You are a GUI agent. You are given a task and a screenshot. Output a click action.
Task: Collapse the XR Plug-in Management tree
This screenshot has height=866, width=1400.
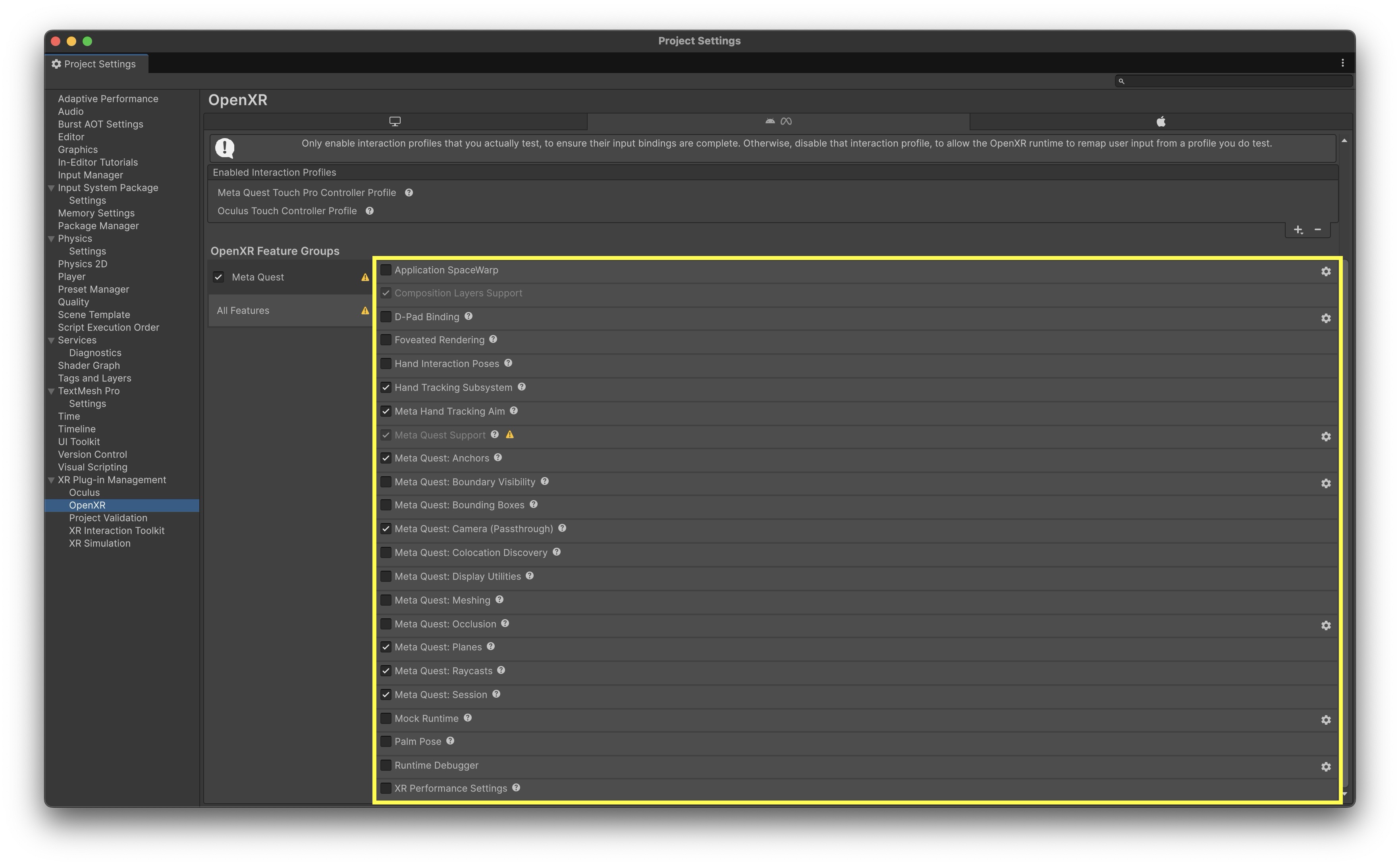click(52, 480)
